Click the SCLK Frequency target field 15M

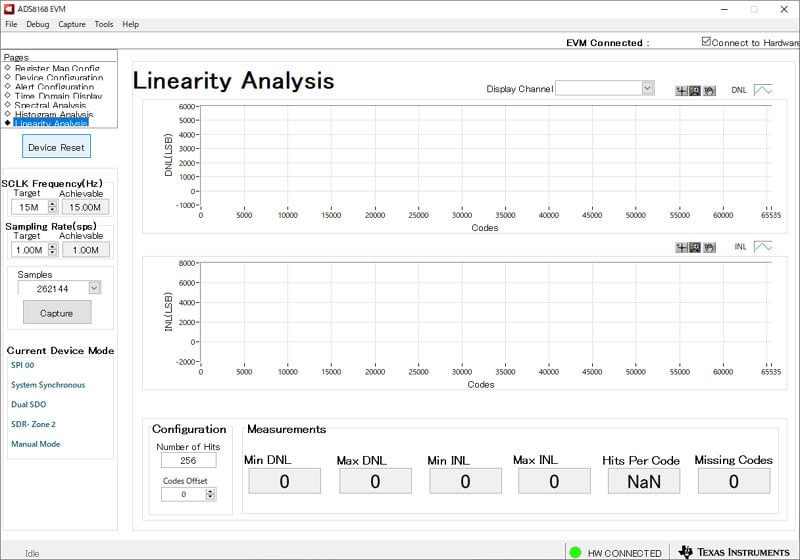30,207
